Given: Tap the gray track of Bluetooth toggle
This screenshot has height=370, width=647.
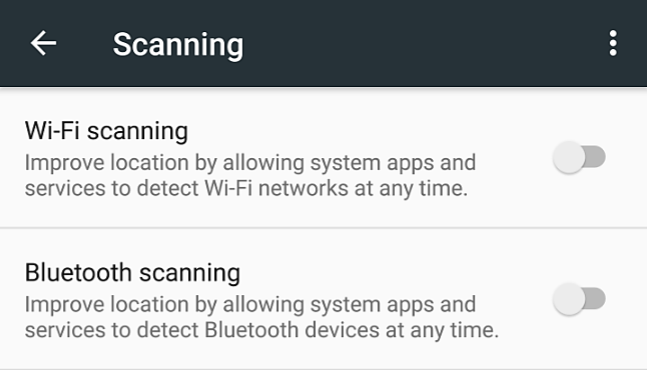Looking at the screenshot, I should [x=596, y=299].
